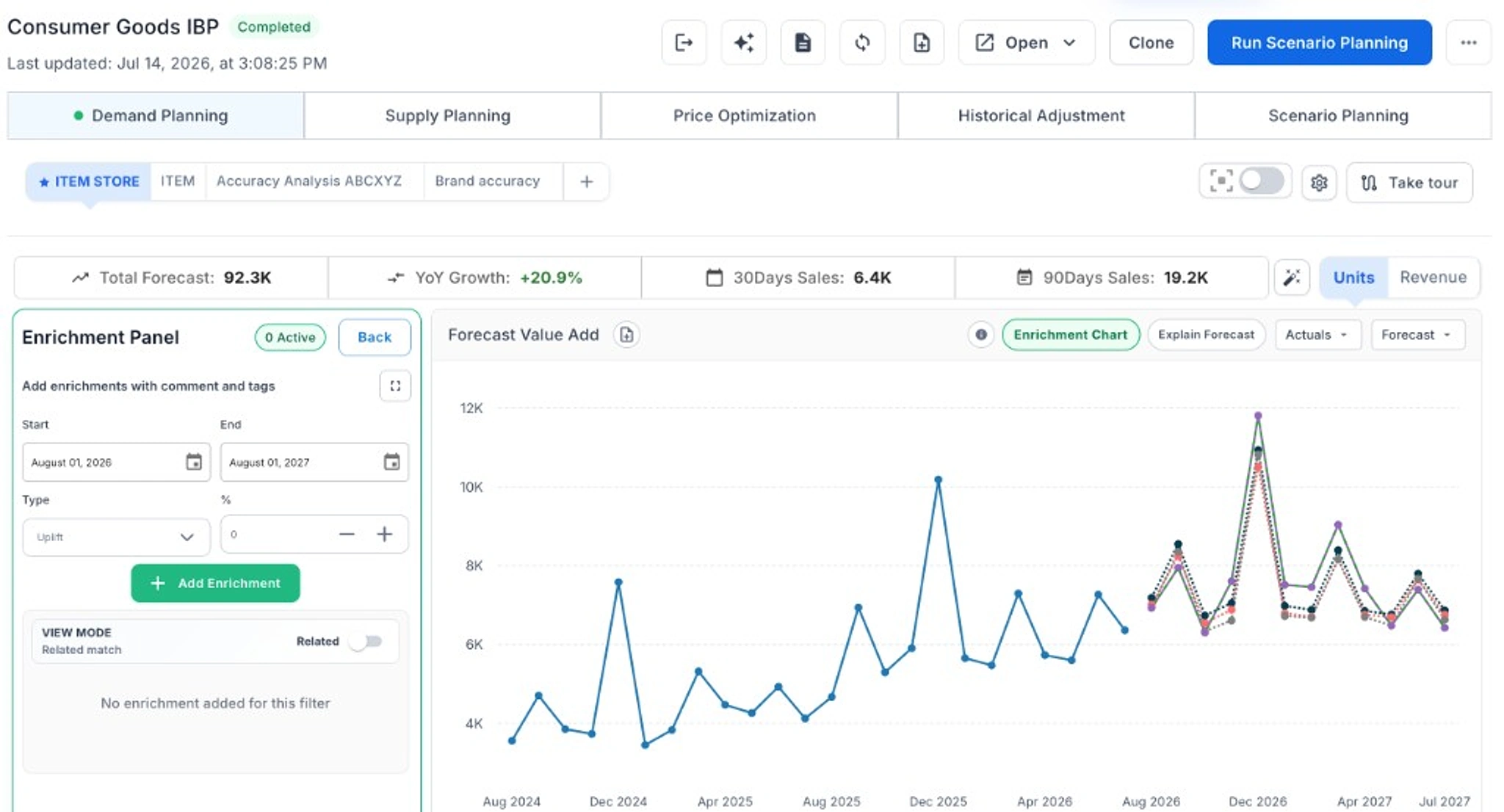This screenshot has width=1504, height=812.
Task: Click the Start date input field
Action: point(116,462)
